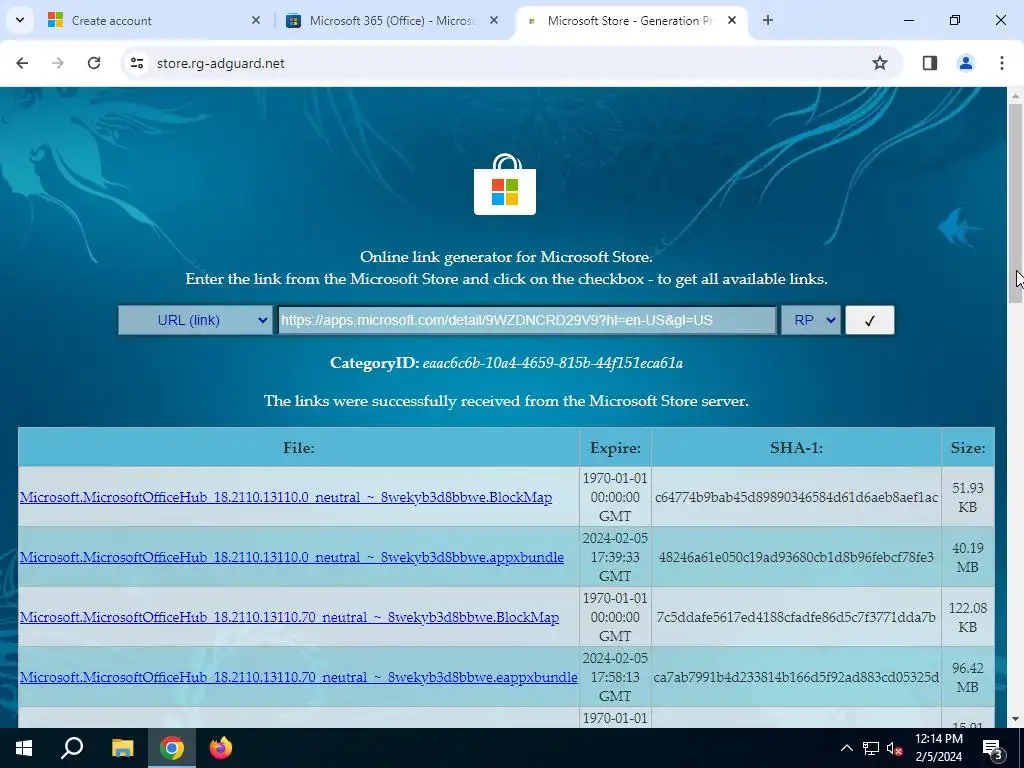Click the 51.93 KB size cell
The width and height of the screenshot is (1024, 768).
[968, 497]
